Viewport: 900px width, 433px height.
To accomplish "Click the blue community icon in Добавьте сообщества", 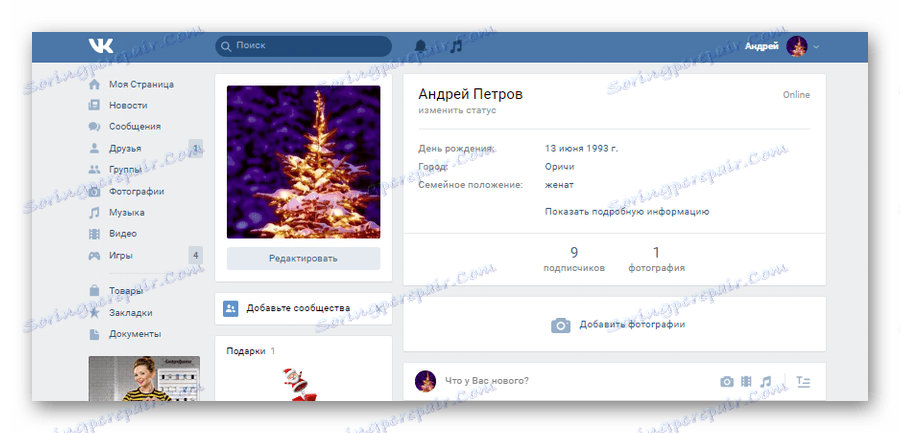I will 231,308.
